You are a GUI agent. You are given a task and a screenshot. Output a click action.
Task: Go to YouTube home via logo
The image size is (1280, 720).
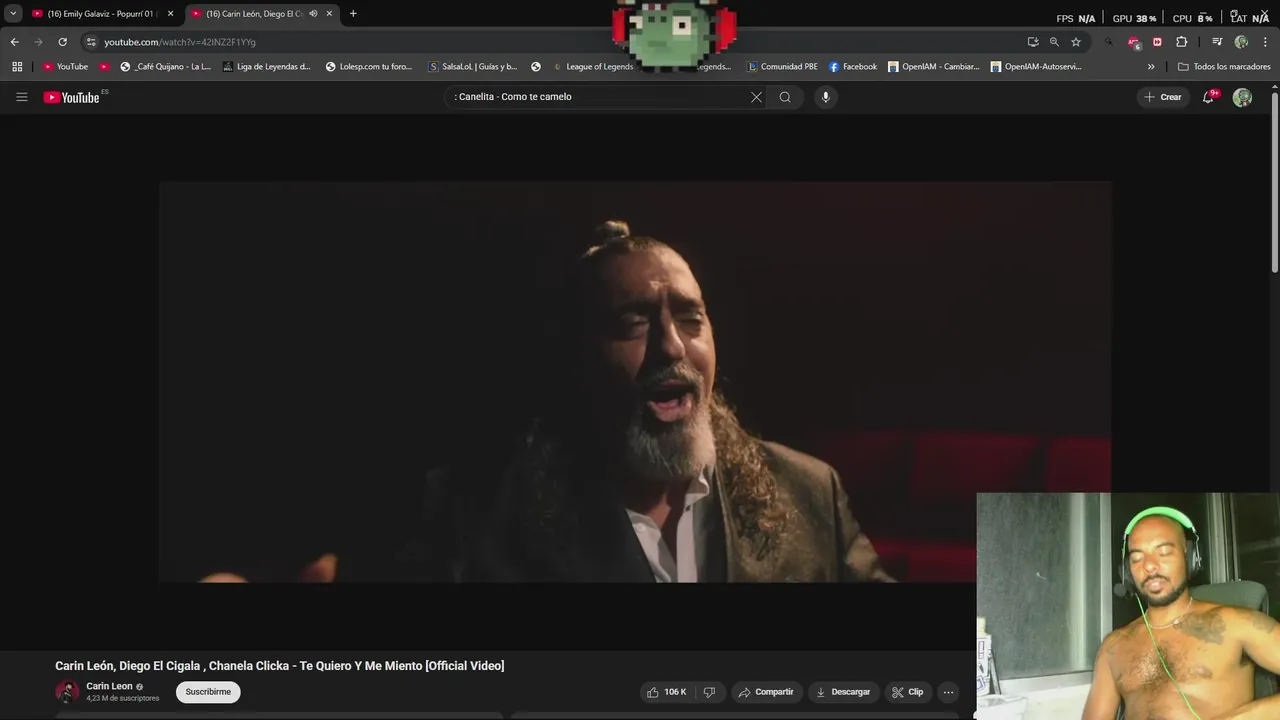click(73, 97)
